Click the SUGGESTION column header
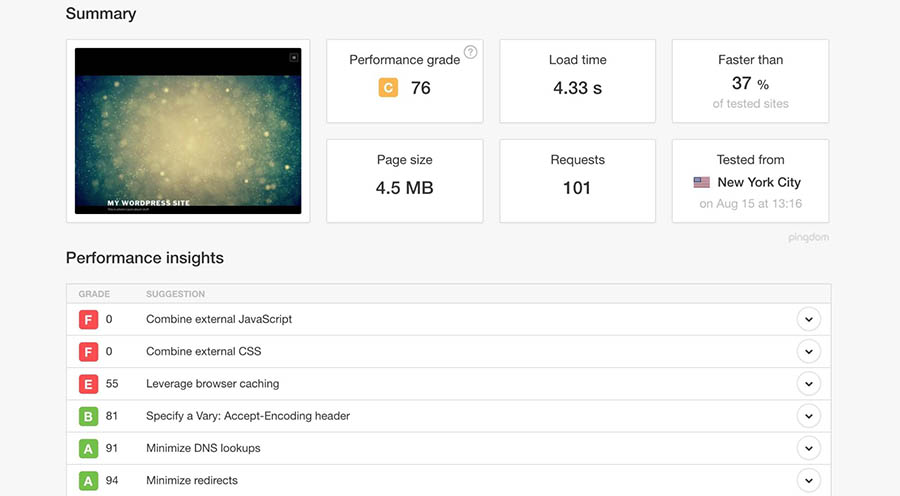 (175, 294)
